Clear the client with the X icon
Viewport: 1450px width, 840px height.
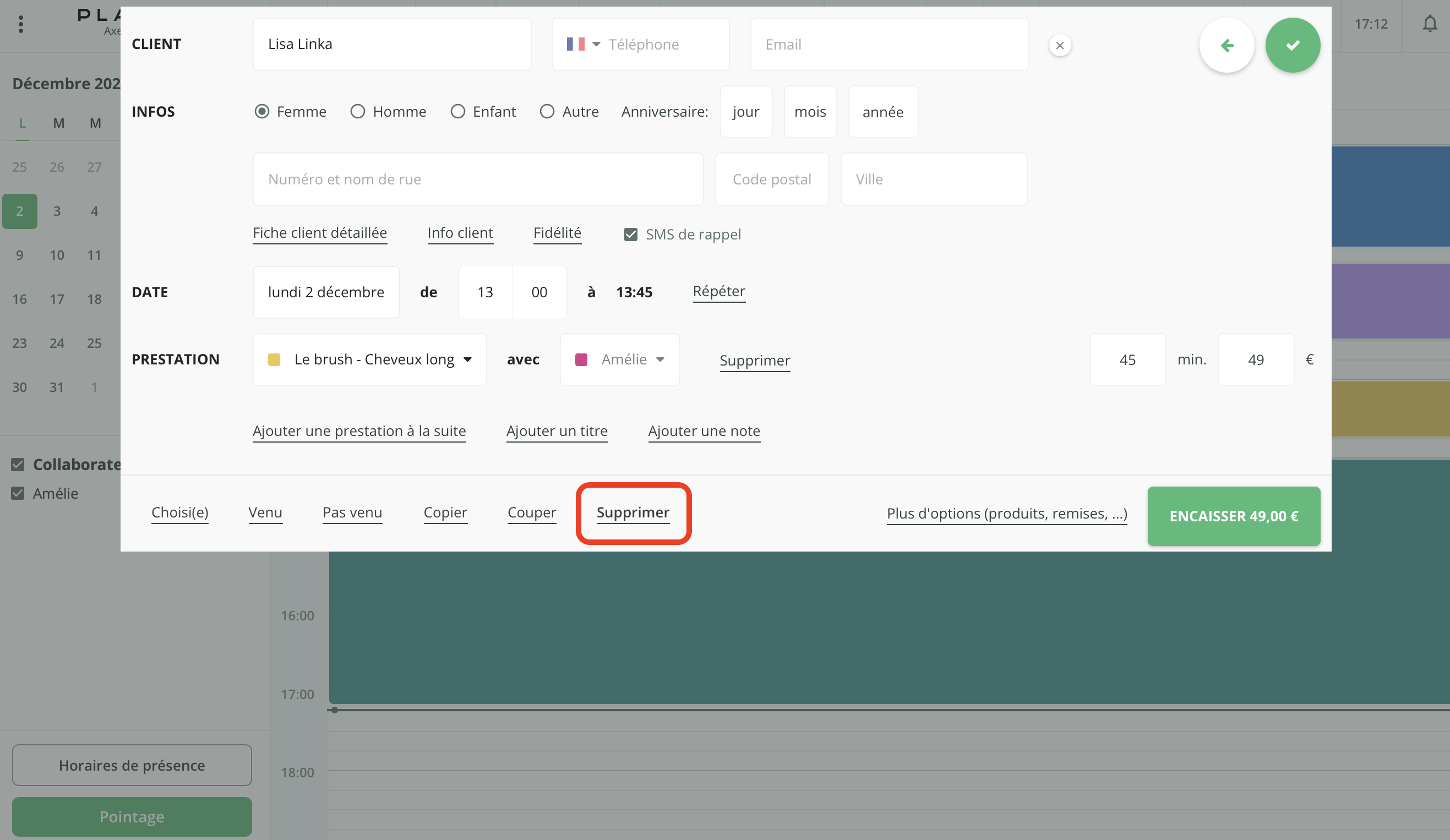pyautogui.click(x=1059, y=45)
